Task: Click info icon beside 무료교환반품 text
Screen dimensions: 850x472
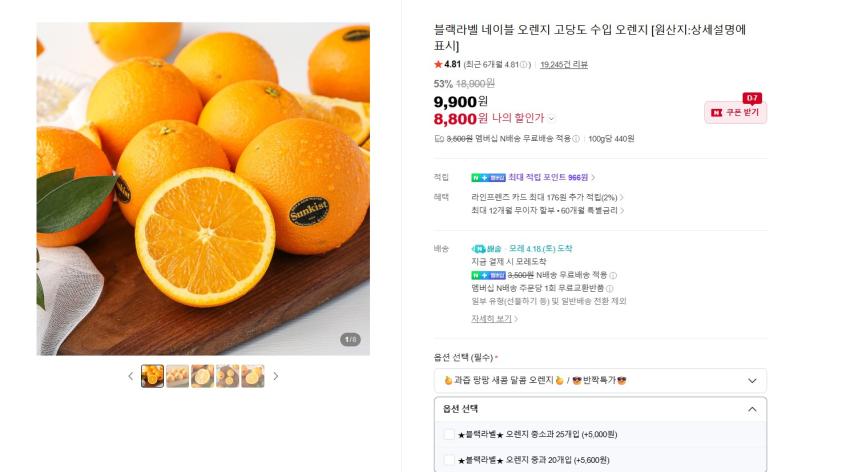Action: coord(609,288)
